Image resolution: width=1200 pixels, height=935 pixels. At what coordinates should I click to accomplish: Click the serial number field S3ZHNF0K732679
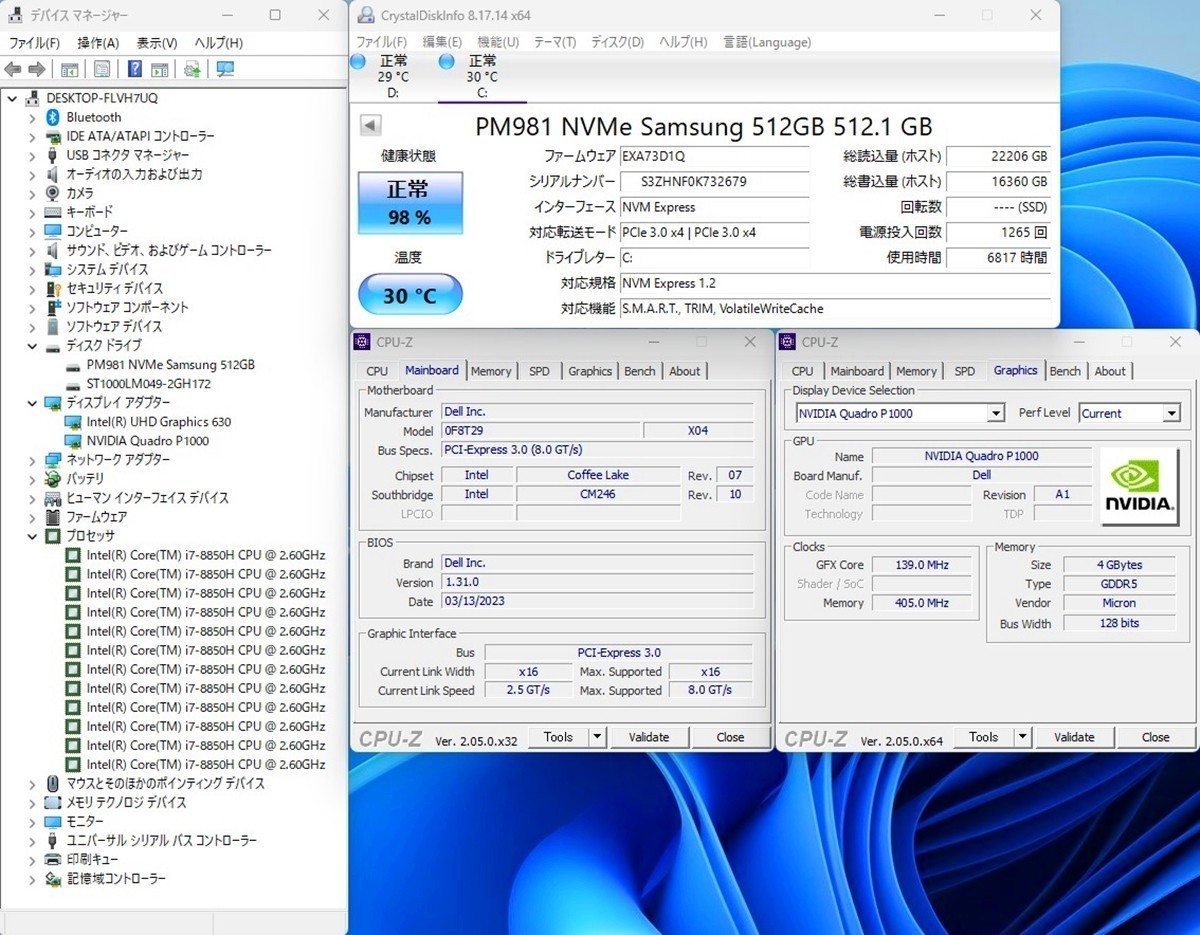point(714,182)
